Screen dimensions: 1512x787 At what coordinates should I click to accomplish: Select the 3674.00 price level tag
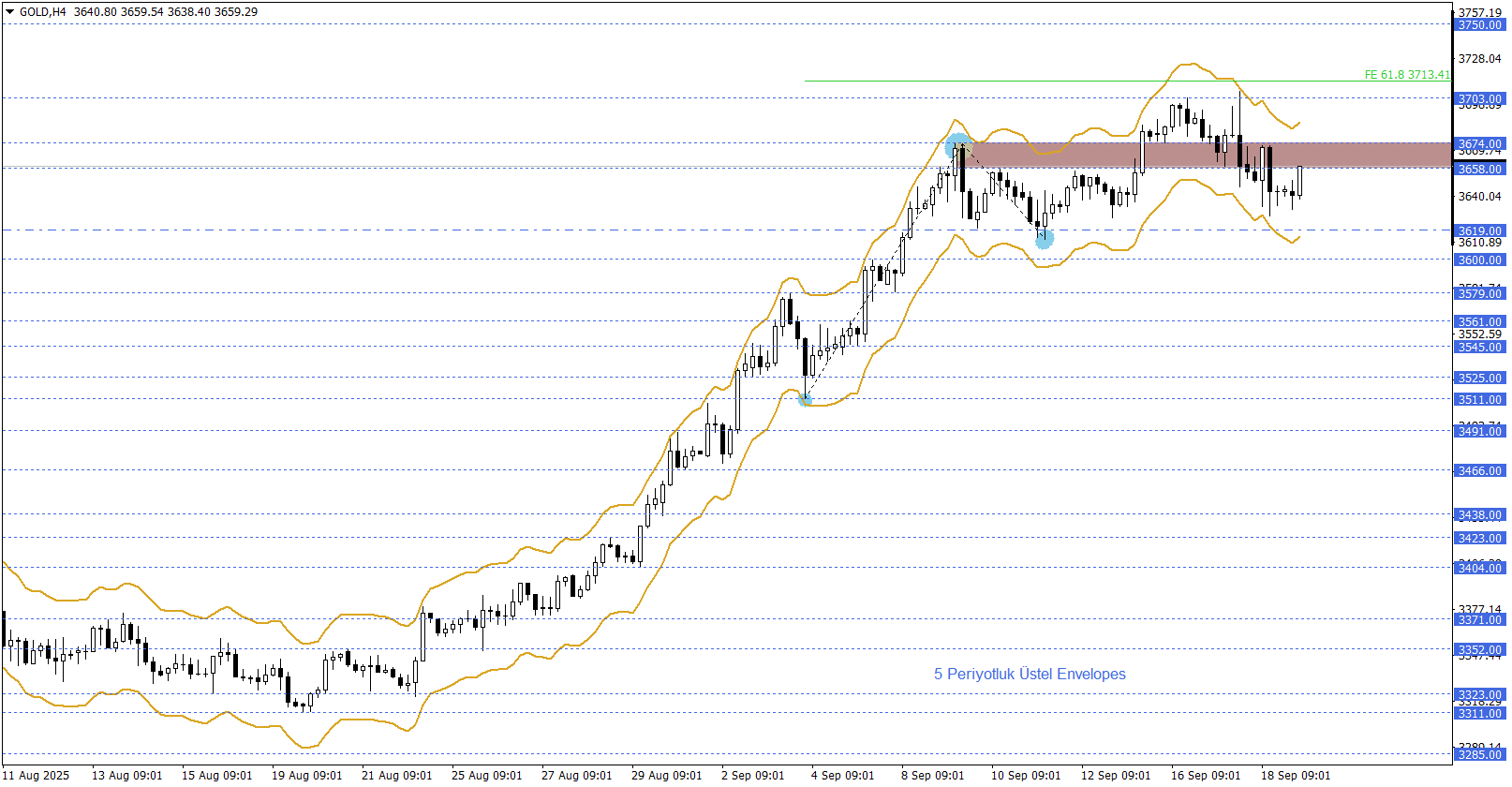[1479, 144]
